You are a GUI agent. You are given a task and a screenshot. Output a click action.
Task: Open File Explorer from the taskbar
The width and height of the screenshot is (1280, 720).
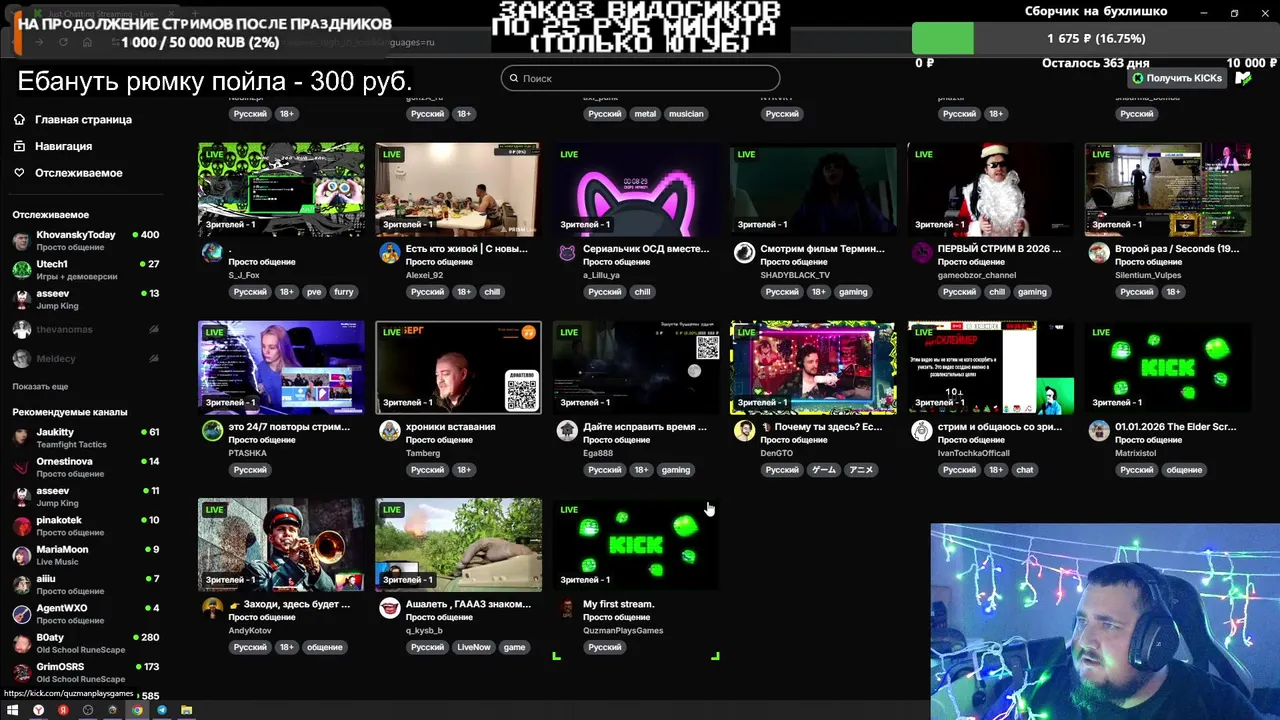(187, 710)
